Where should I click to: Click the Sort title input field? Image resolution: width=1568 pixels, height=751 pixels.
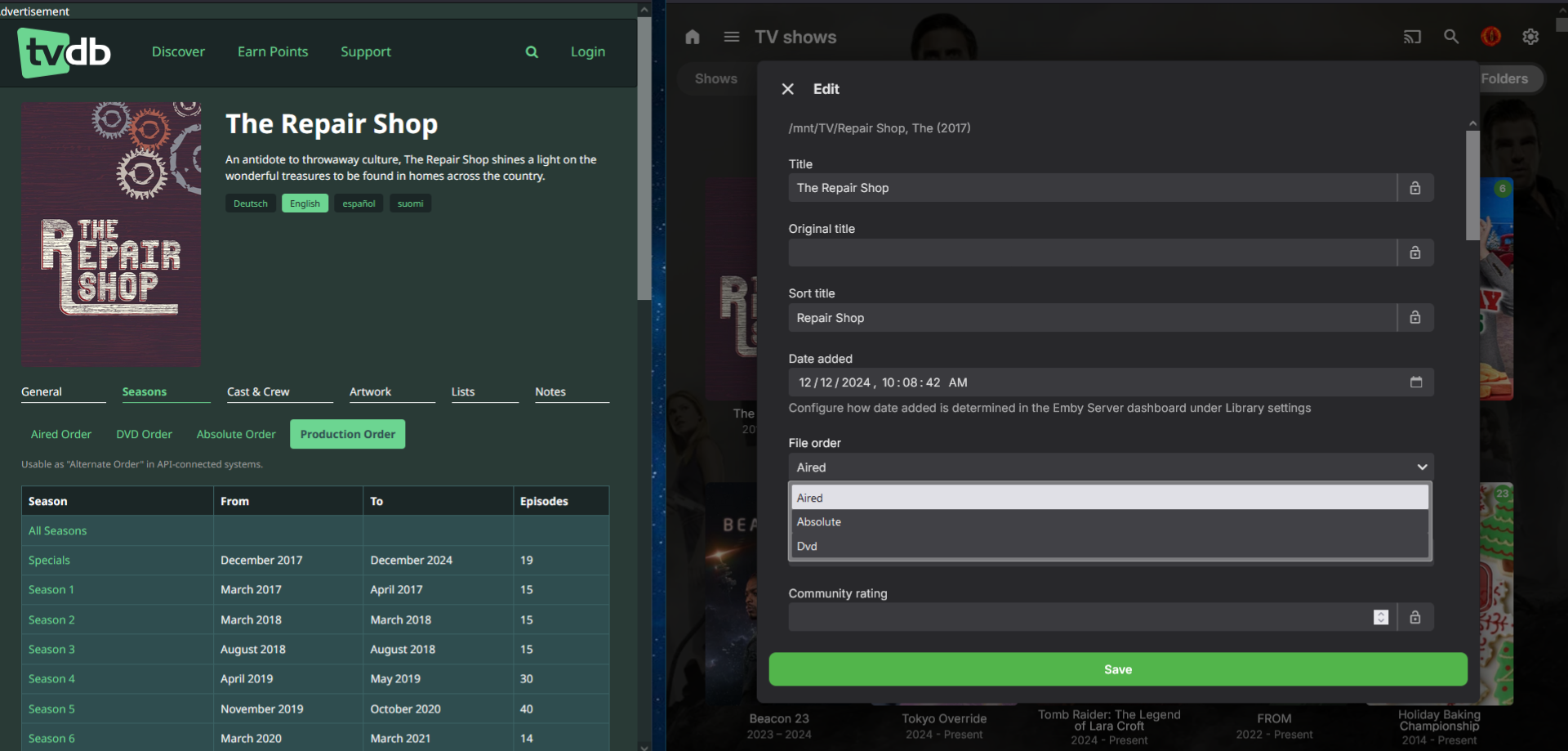[x=1092, y=318]
